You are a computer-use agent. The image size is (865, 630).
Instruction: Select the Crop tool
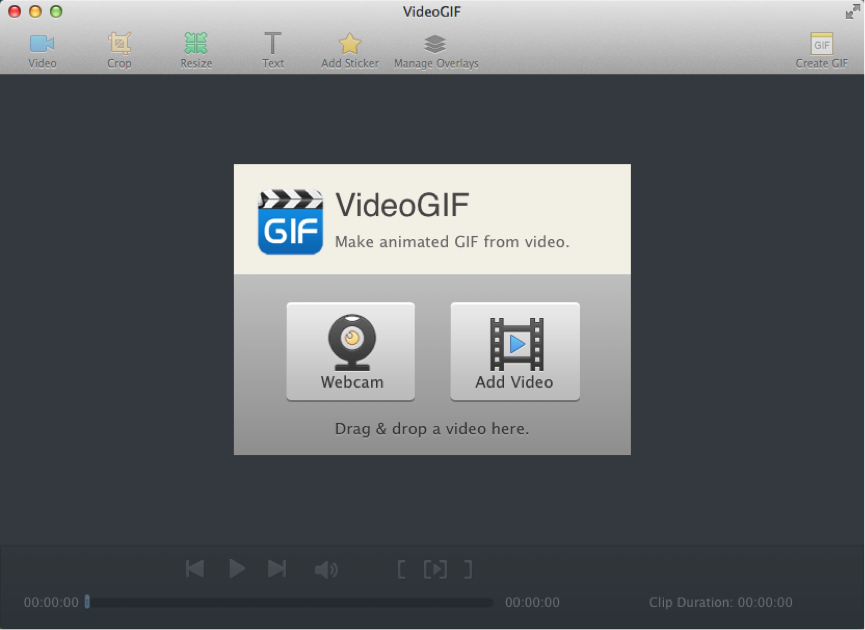[119, 50]
